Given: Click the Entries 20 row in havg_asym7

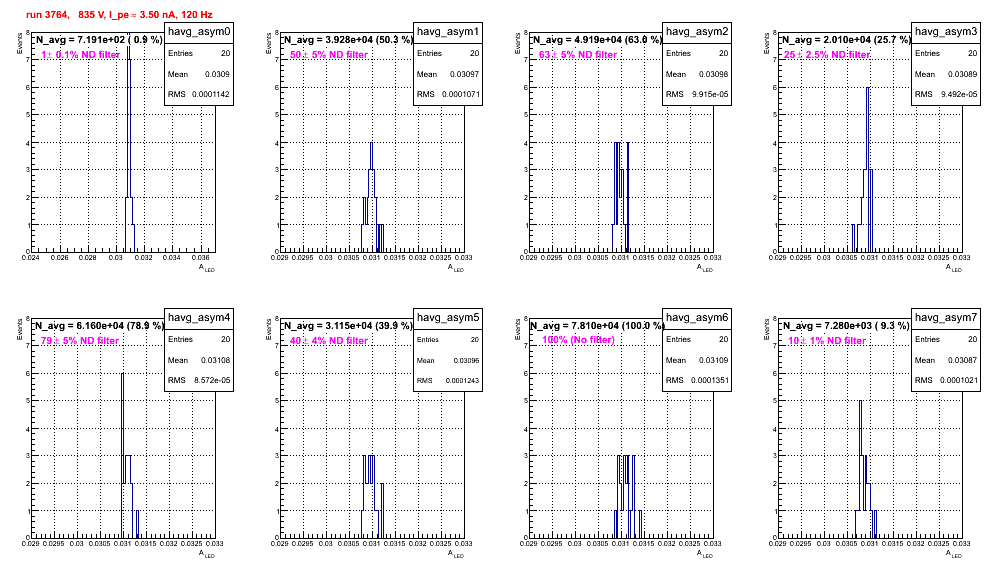Looking at the screenshot, I should tap(946, 339).
